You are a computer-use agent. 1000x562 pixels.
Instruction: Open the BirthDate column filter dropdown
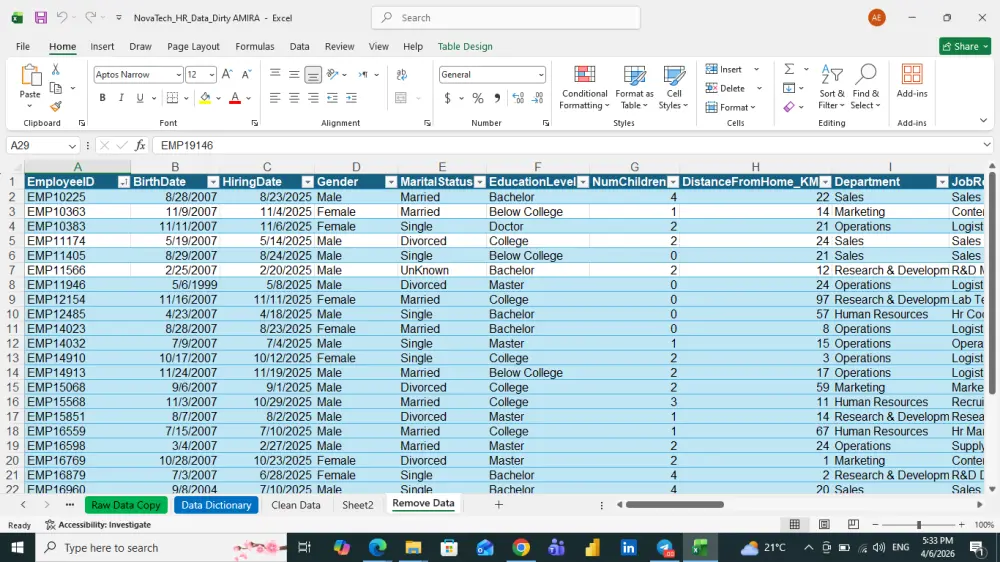tap(213, 182)
